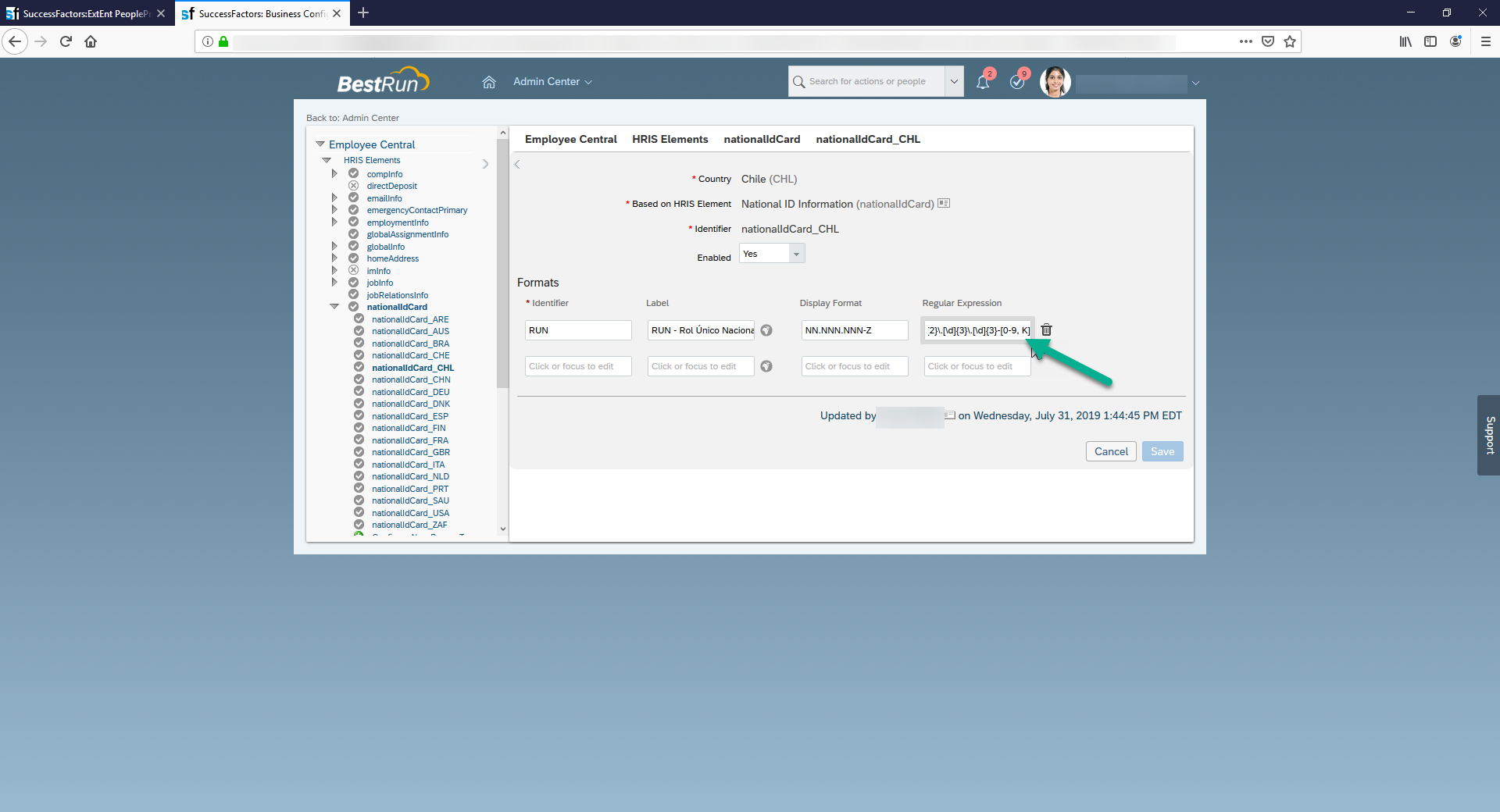Open the Admin Center dropdown menu

(x=552, y=82)
